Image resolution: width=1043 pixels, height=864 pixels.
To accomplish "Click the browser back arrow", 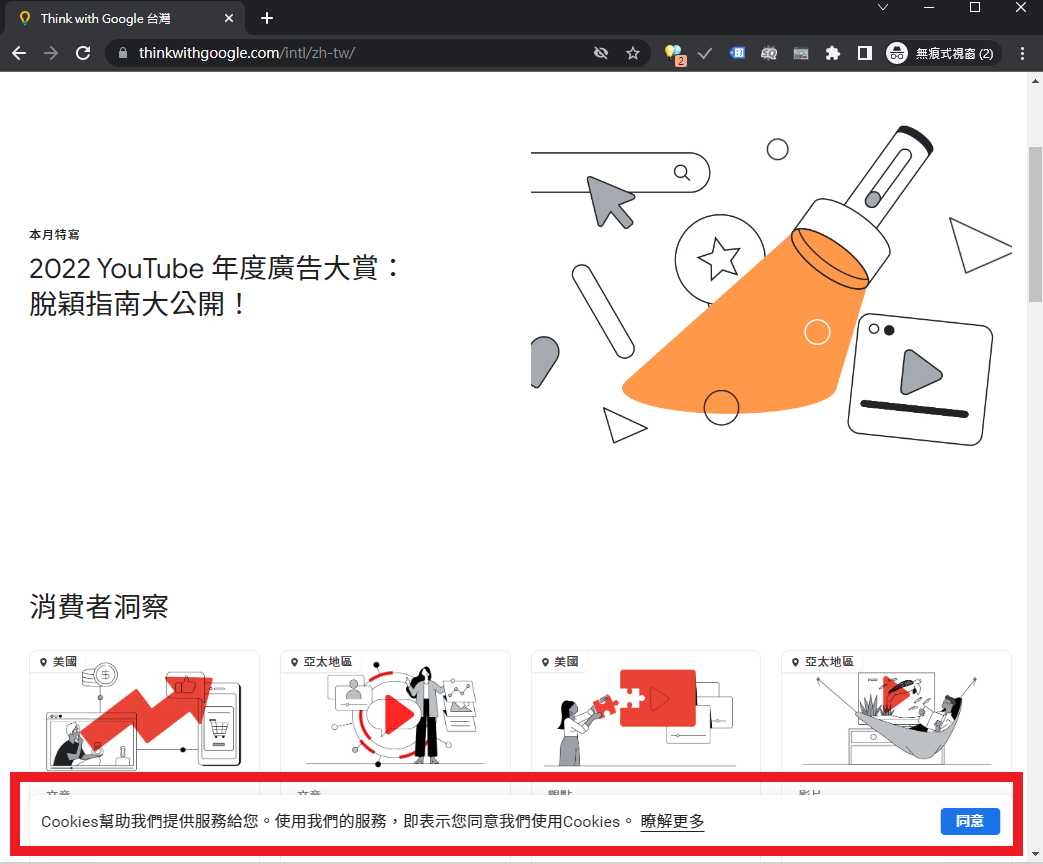I will (19, 53).
